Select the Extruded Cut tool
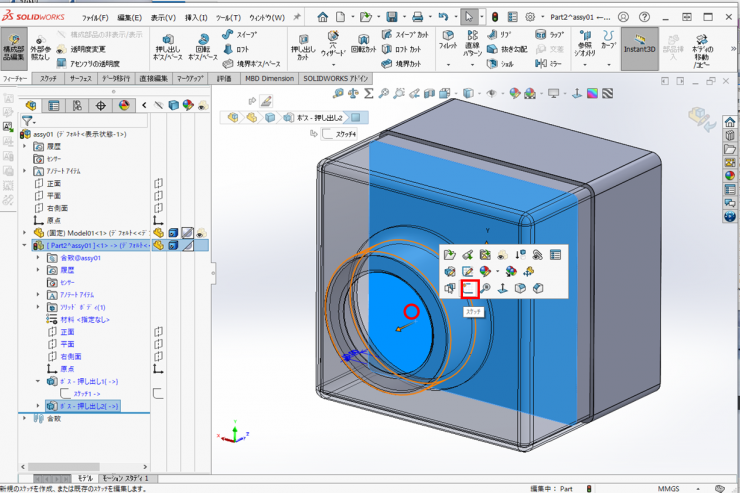Screen dimensions: 740x493 pos(301,46)
